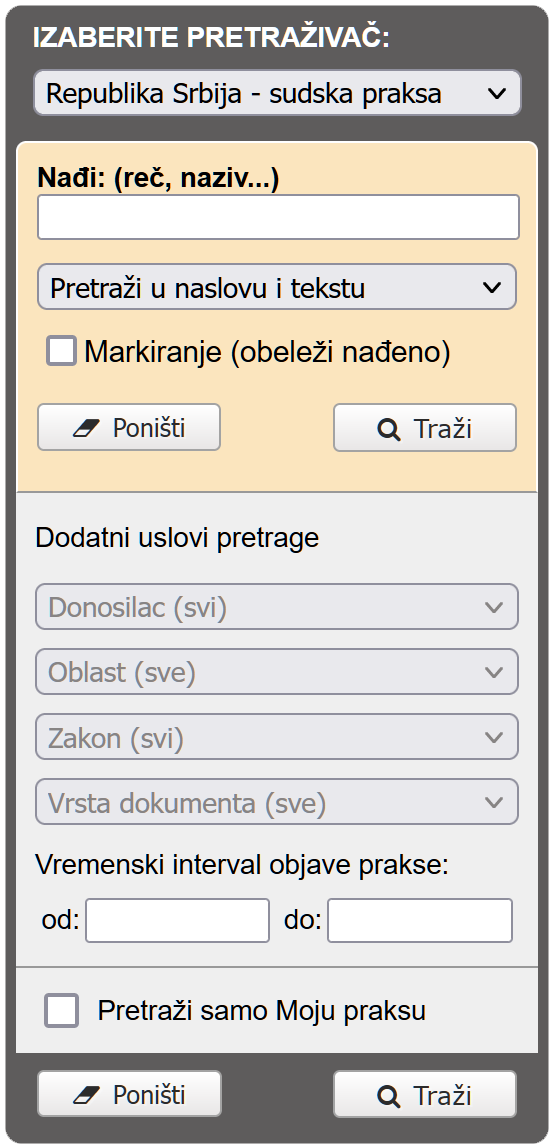
Task: Enable the Markiranje (obeleži nađeno) checkbox
Action: 61,350
